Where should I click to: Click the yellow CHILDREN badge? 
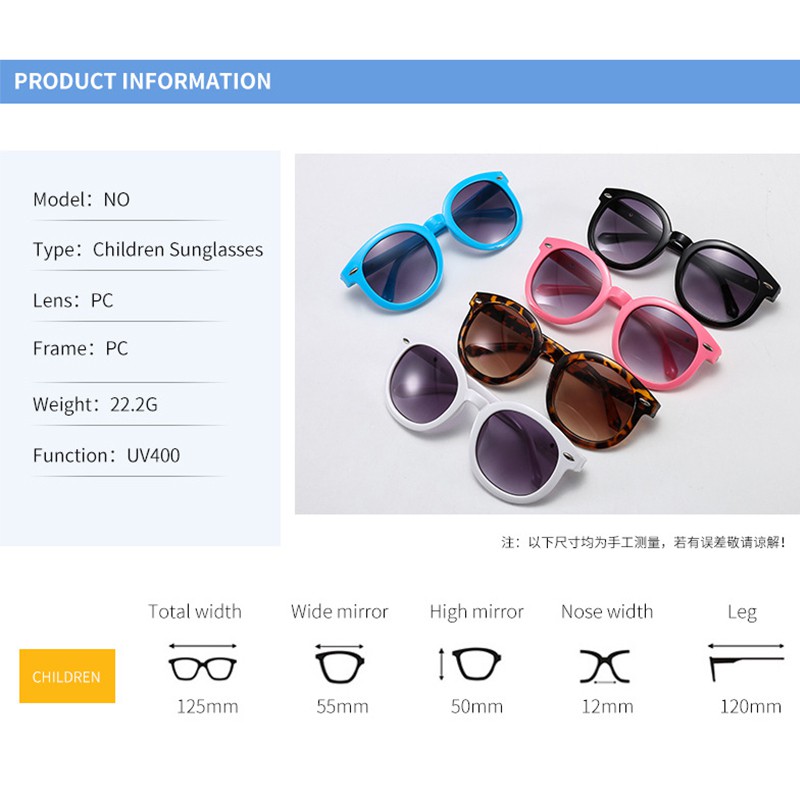[67, 676]
